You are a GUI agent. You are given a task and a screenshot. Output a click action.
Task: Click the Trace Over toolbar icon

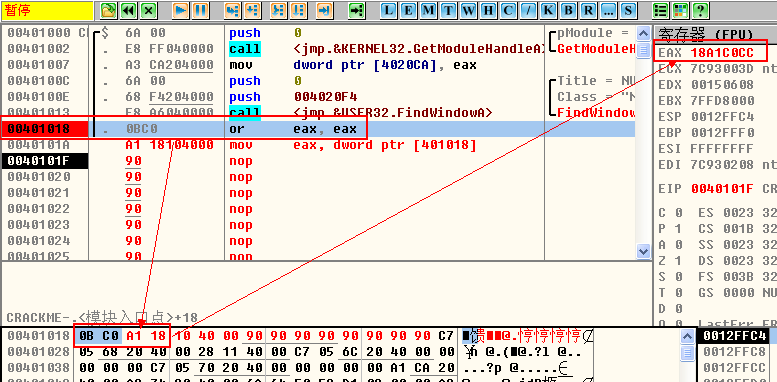298,10
